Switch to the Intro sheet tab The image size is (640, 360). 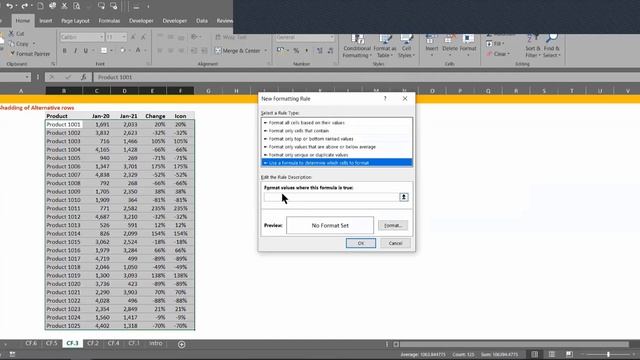point(156,344)
